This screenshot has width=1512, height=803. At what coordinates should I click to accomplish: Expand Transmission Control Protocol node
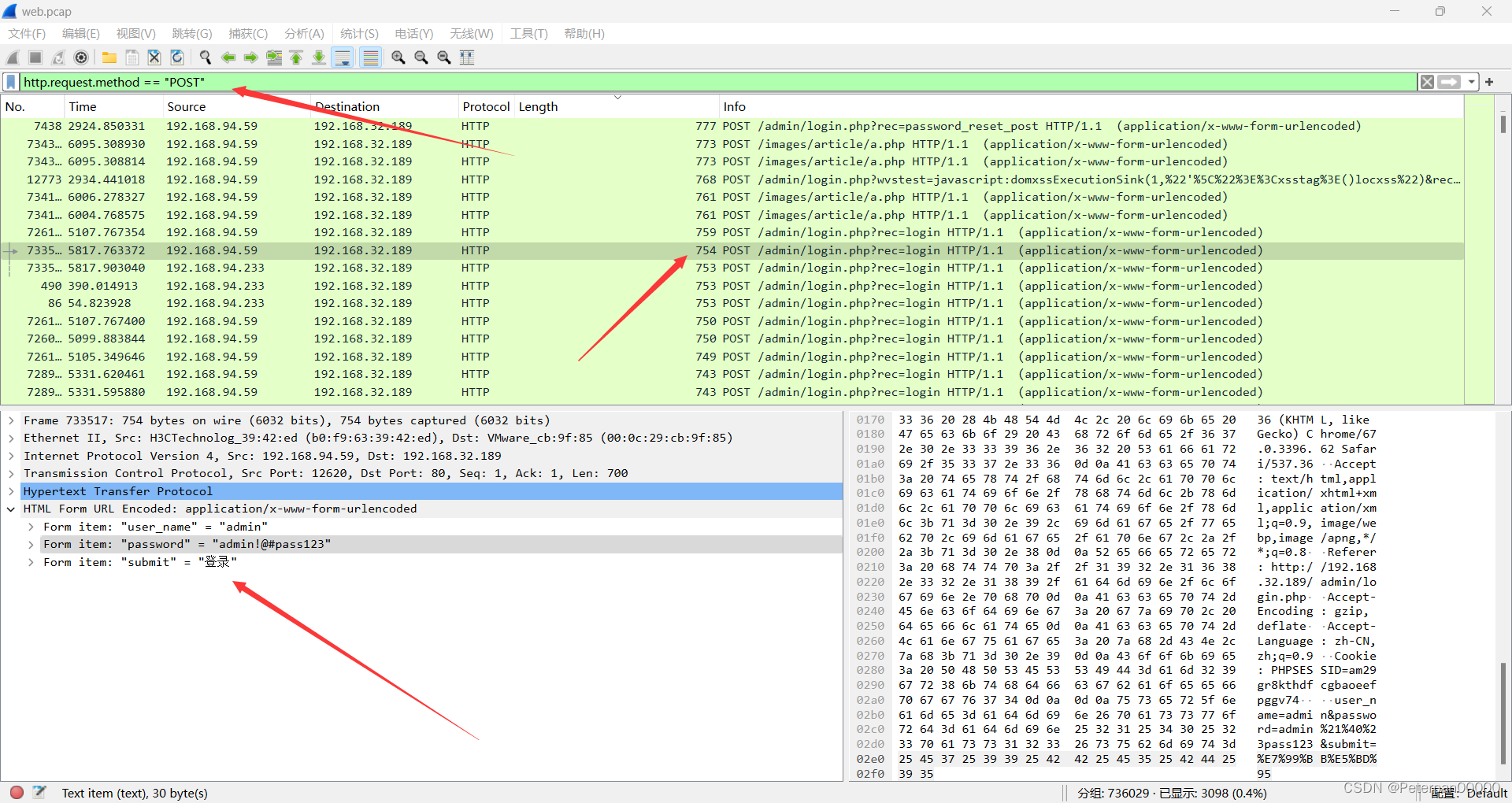tap(11, 473)
